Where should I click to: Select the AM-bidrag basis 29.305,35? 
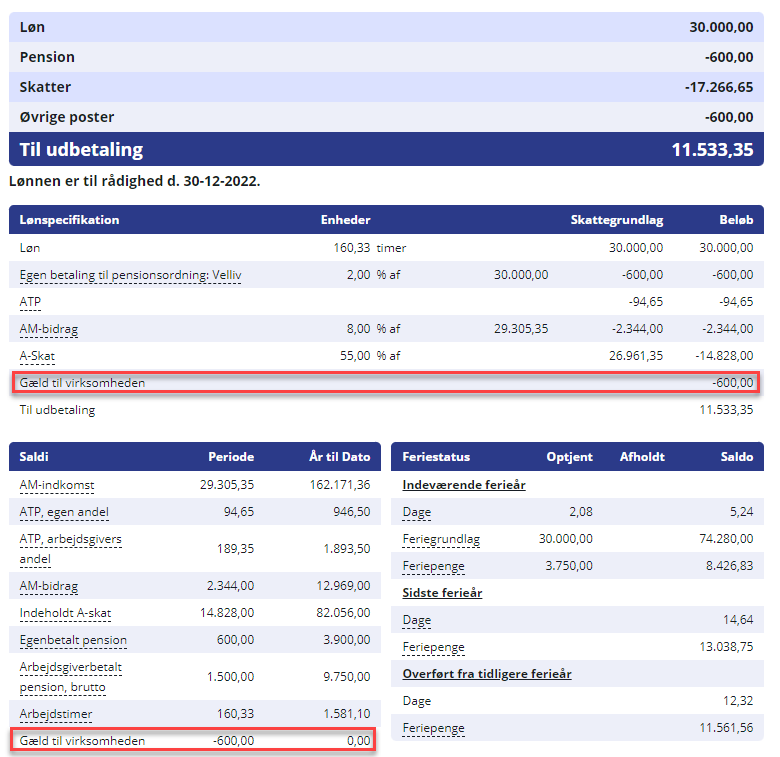click(521, 329)
